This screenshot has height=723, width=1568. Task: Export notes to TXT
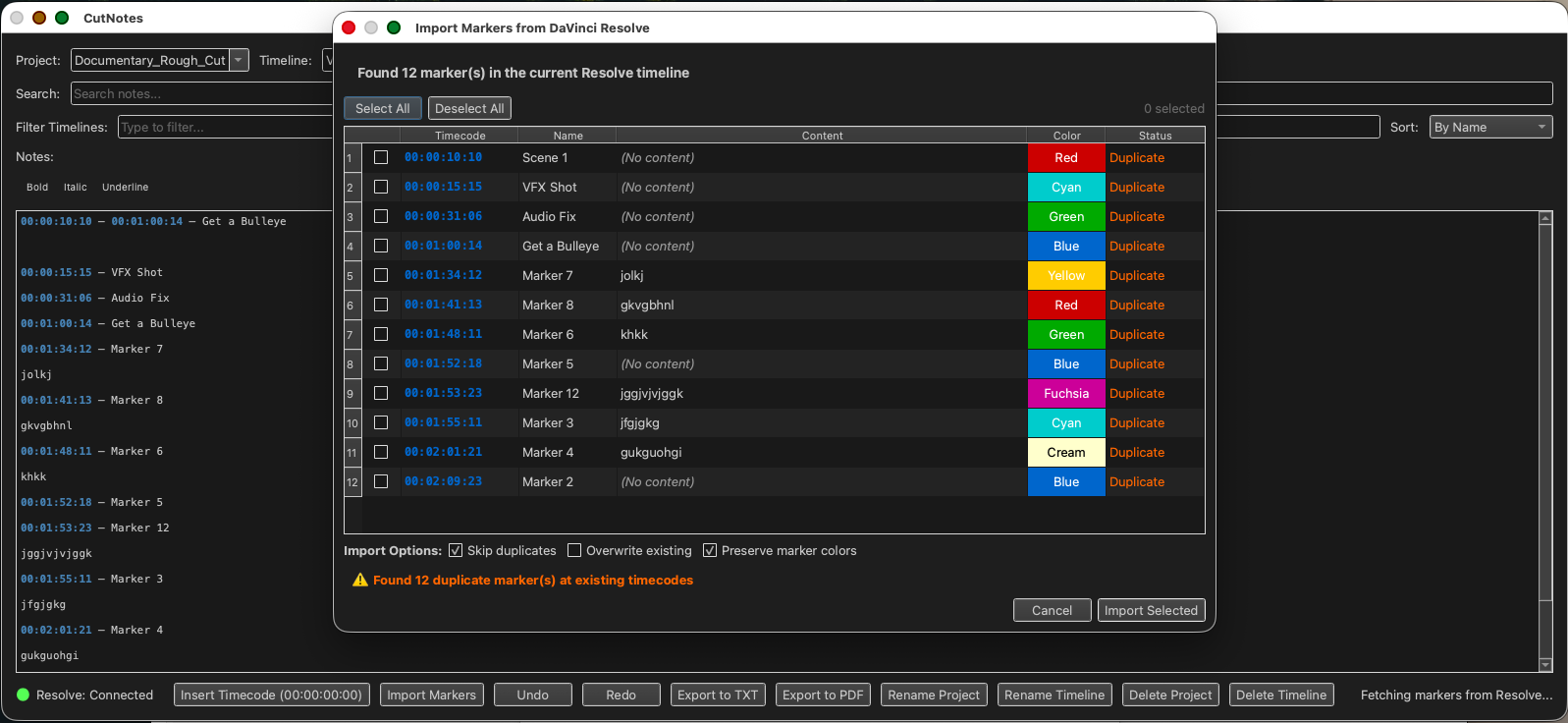point(718,695)
